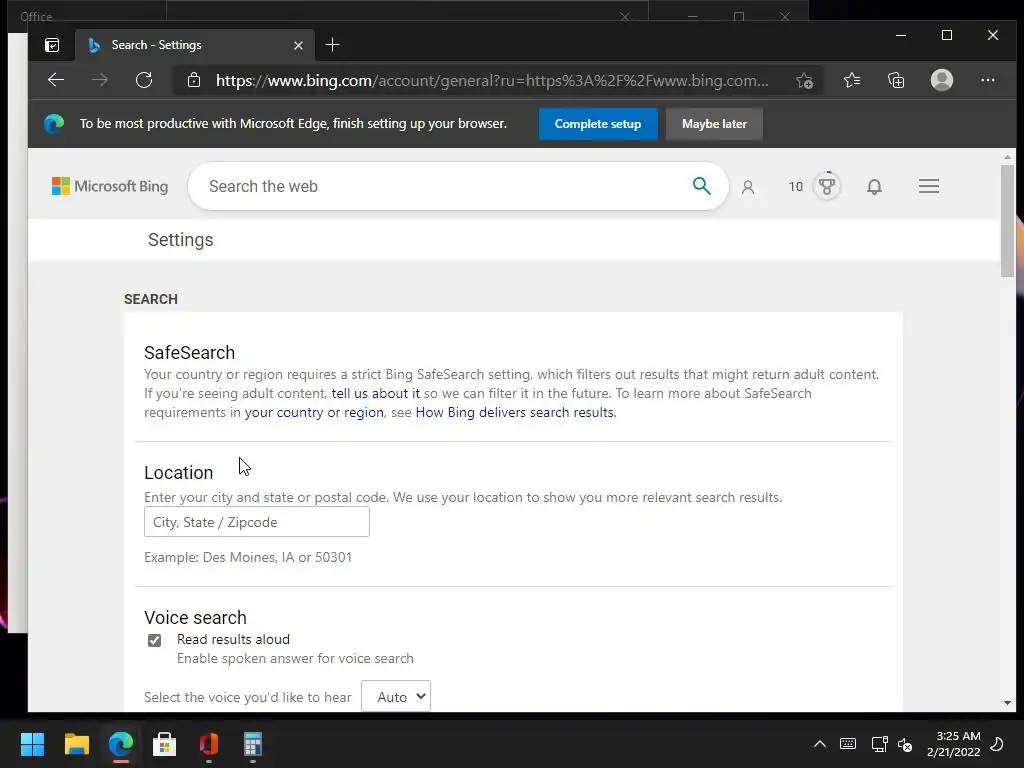Open Calculator from the taskbar
This screenshot has width=1024, height=768.
pos(253,744)
